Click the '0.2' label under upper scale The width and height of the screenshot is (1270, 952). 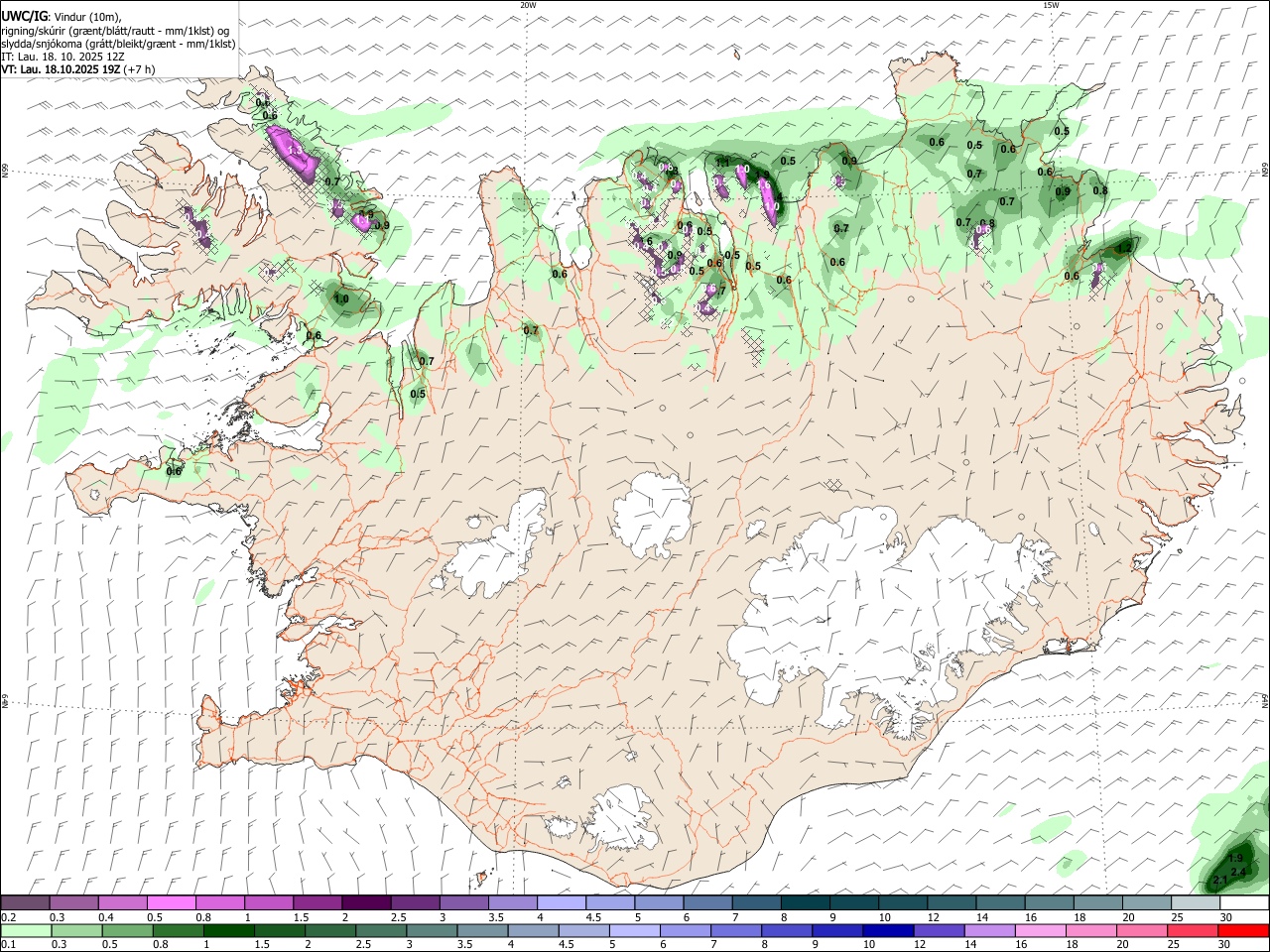tap(8, 917)
